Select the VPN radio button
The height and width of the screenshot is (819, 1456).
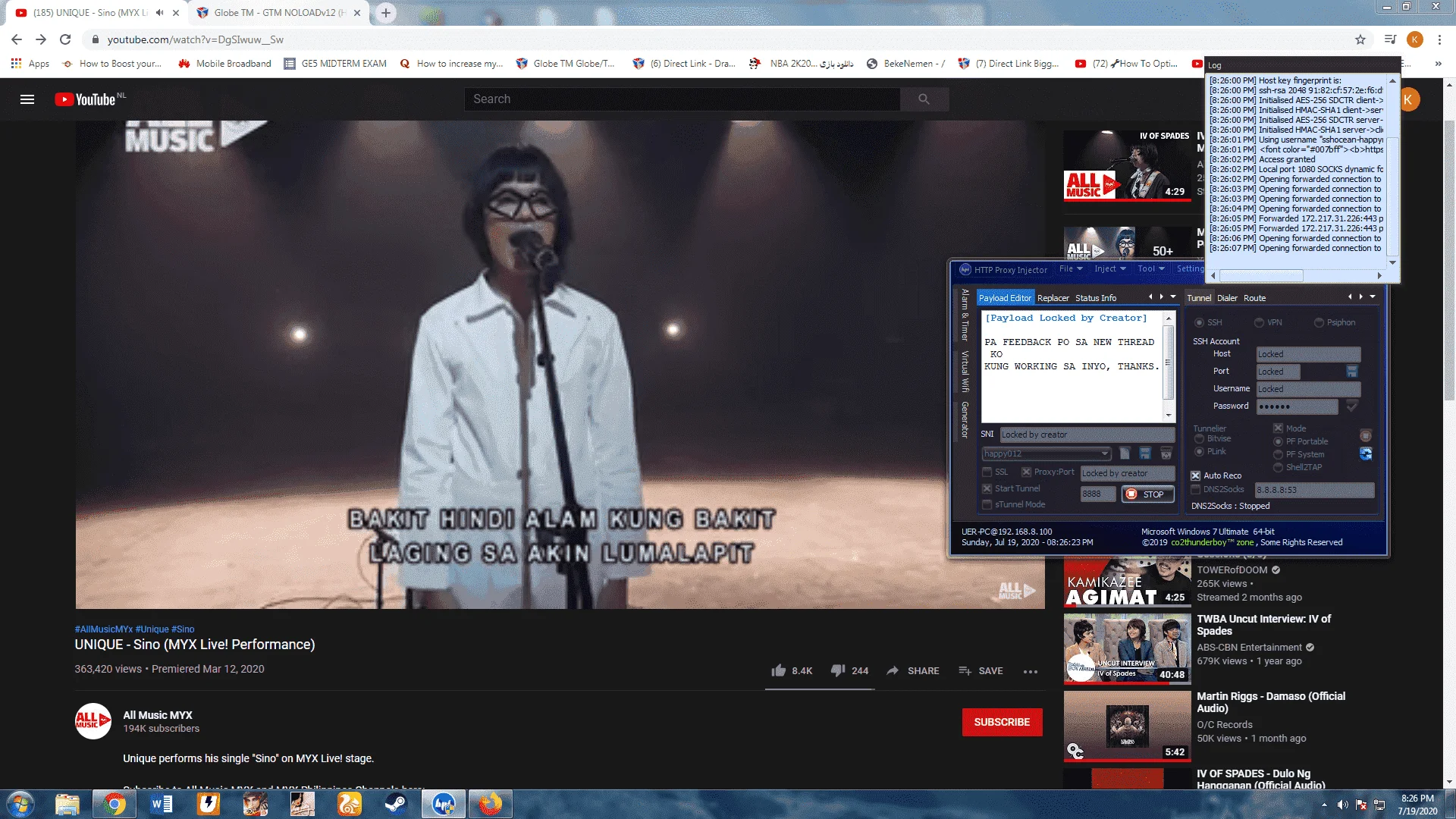(1259, 323)
